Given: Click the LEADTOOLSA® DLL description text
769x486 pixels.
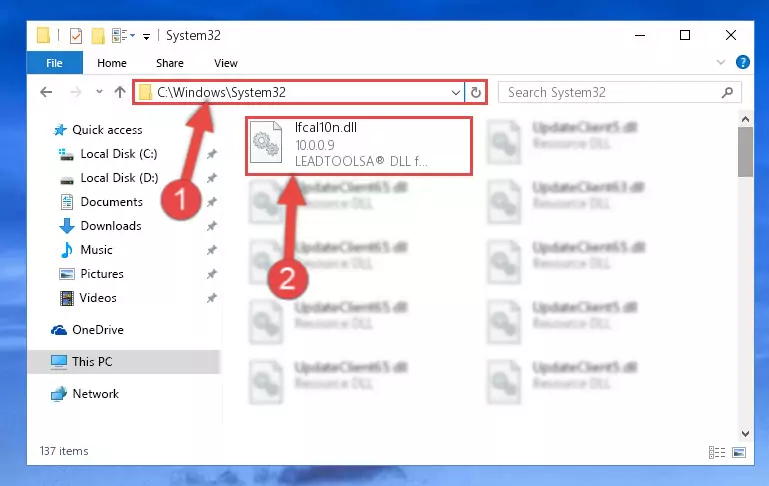Looking at the screenshot, I should coord(361,161).
